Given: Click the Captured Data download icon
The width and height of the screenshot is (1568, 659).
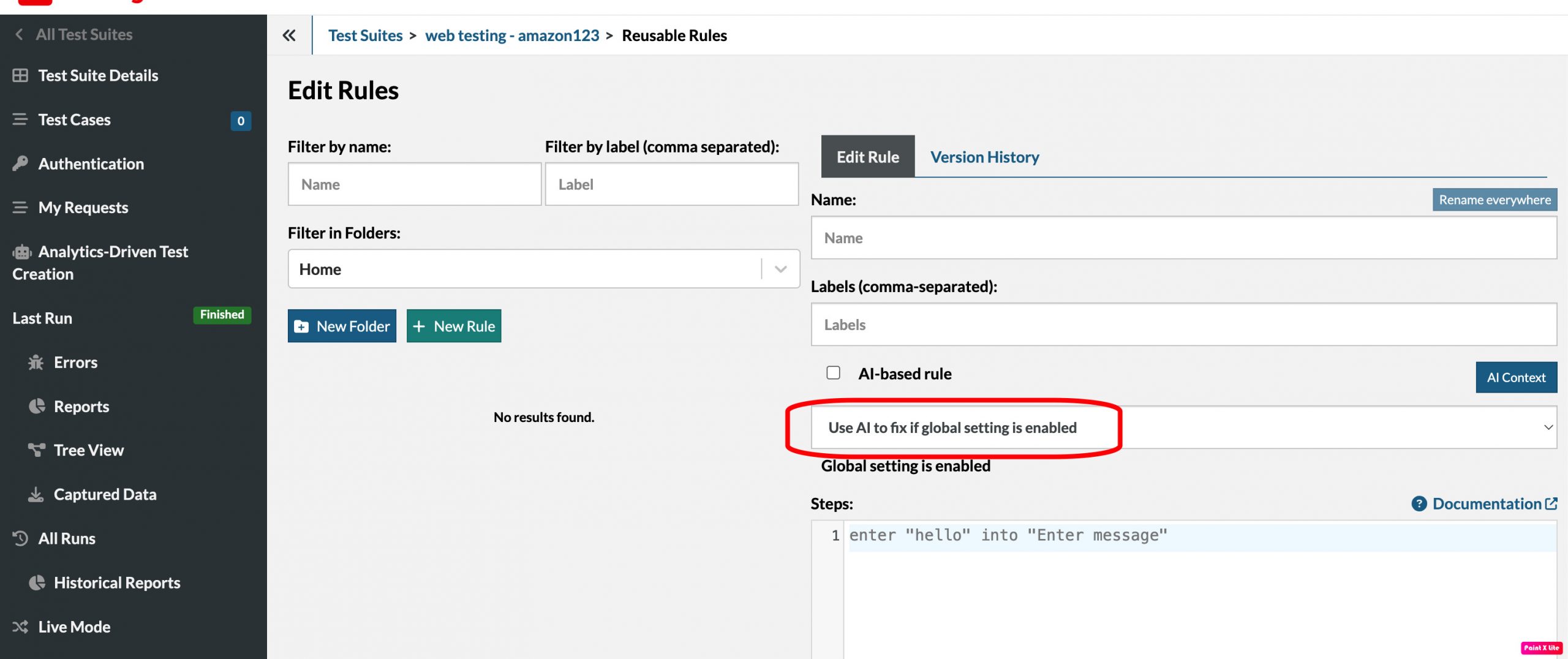Looking at the screenshot, I should 36,494.
